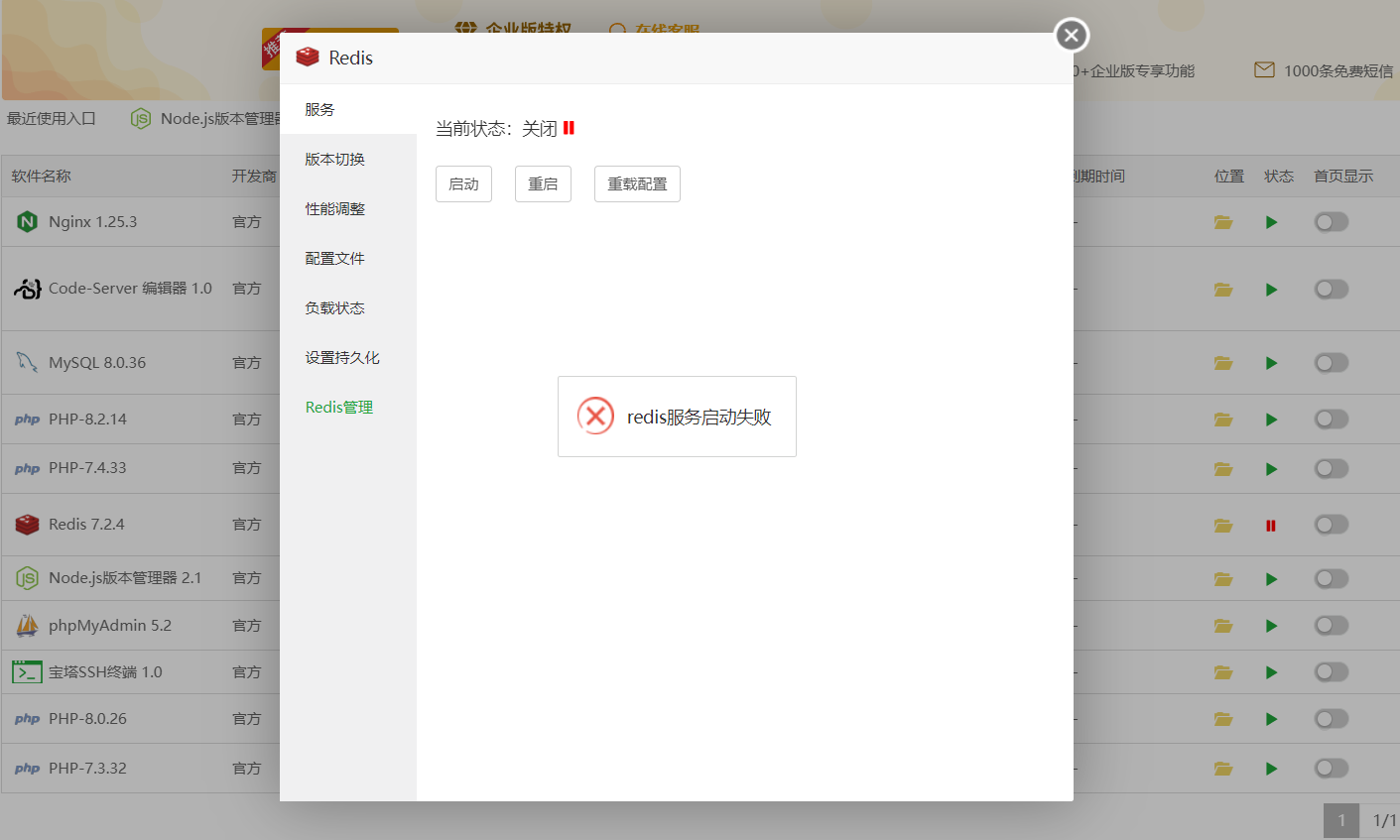
Task: Switch to the 负载状态 tab
Action: (x=348, y=307)
